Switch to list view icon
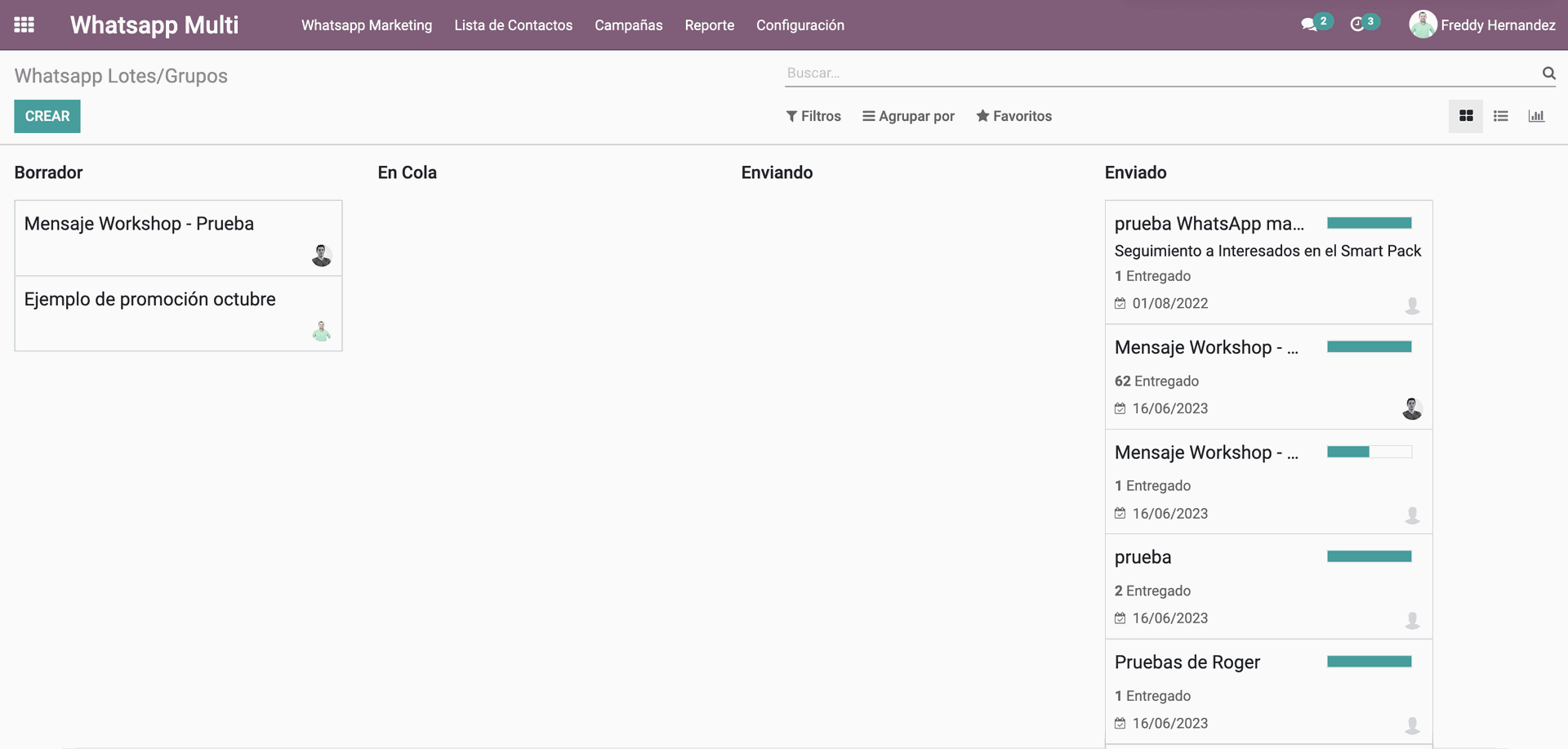 click(x=1501, y=116)
